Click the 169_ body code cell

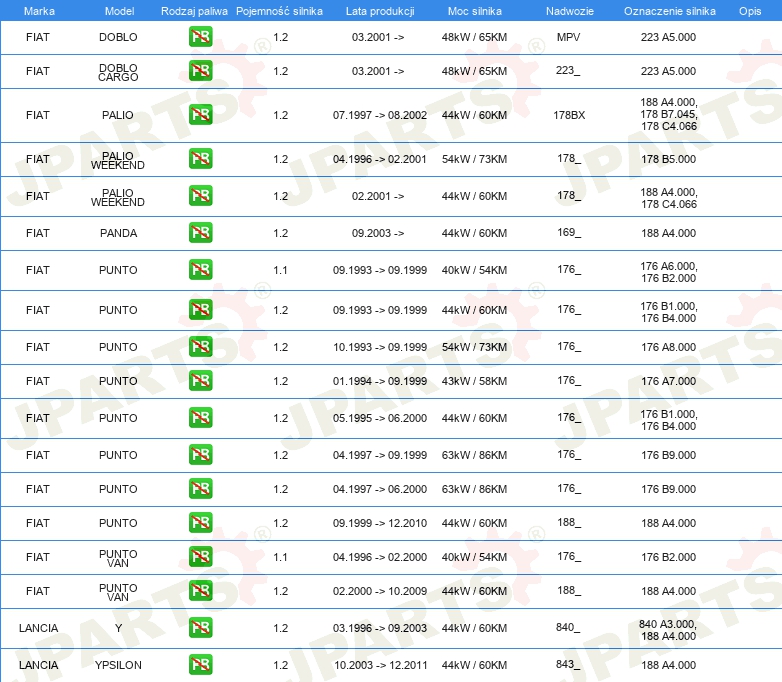[x=569, y=232]
